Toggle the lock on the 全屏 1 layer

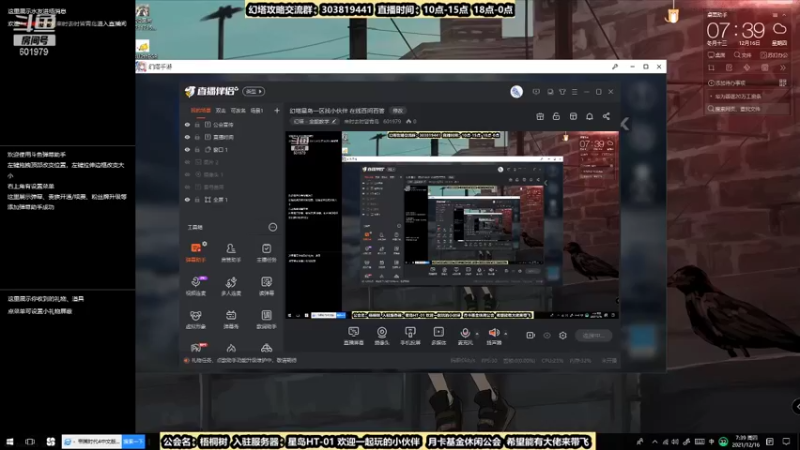coord(197,200)
